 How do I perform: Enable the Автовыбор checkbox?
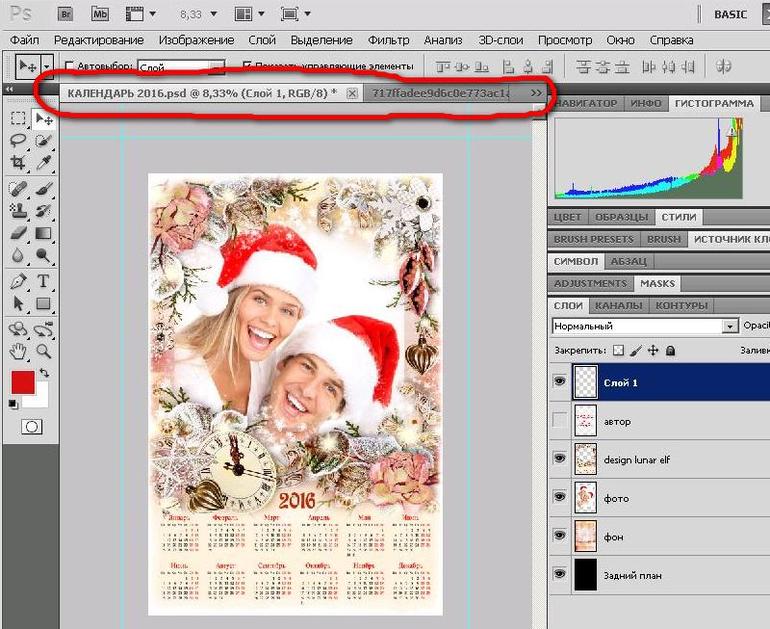(69, 67)
